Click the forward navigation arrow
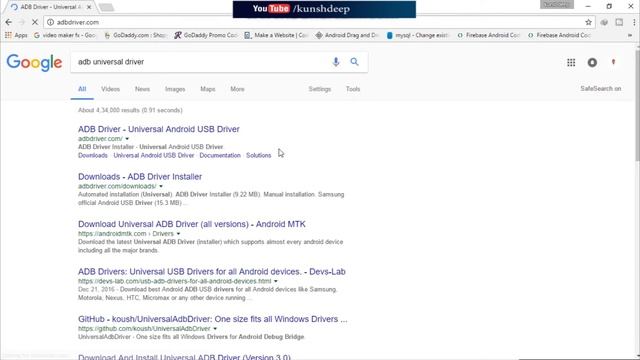640x360 pixels. 22,22
